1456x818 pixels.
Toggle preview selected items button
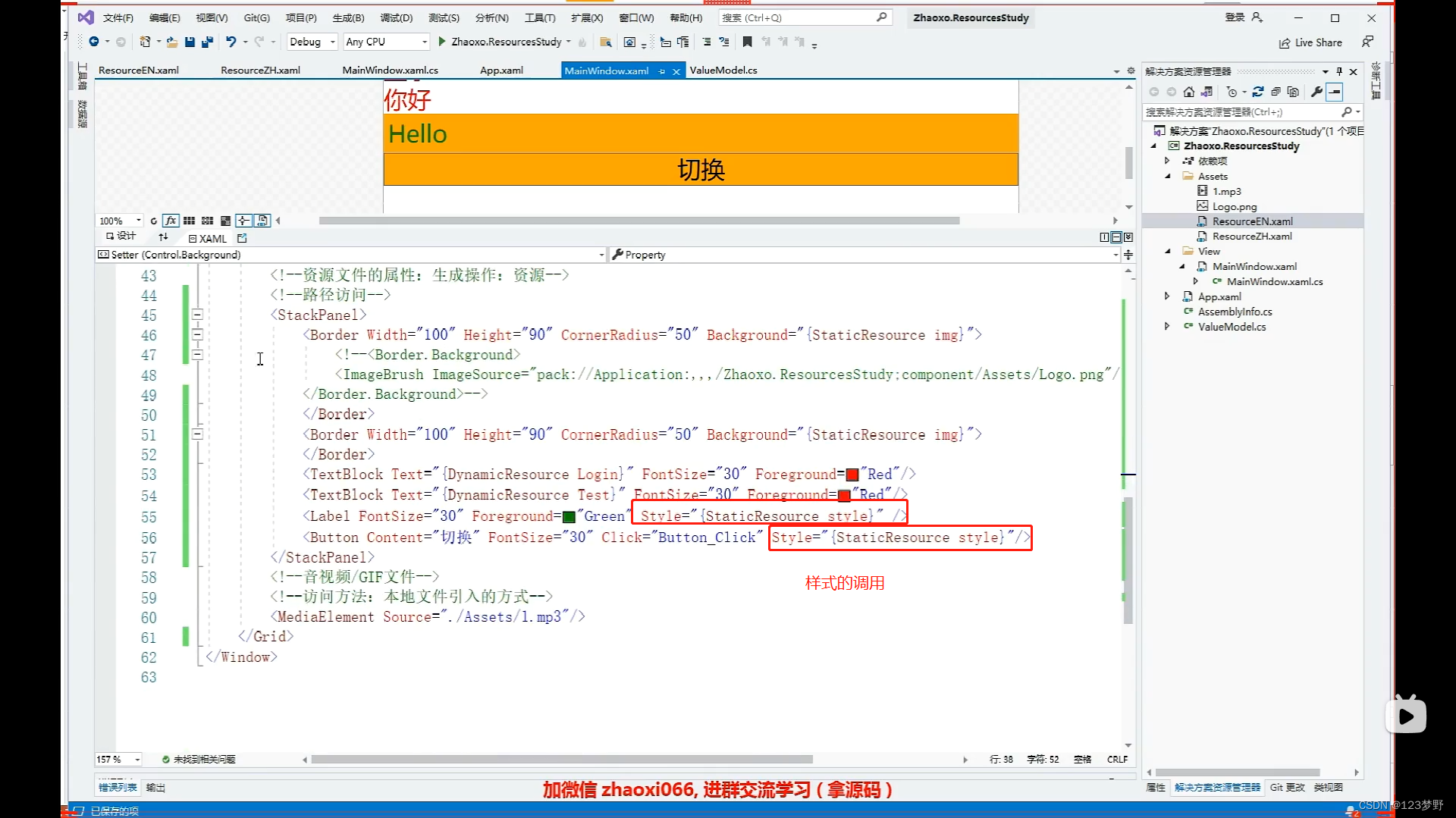point(1335,92)
